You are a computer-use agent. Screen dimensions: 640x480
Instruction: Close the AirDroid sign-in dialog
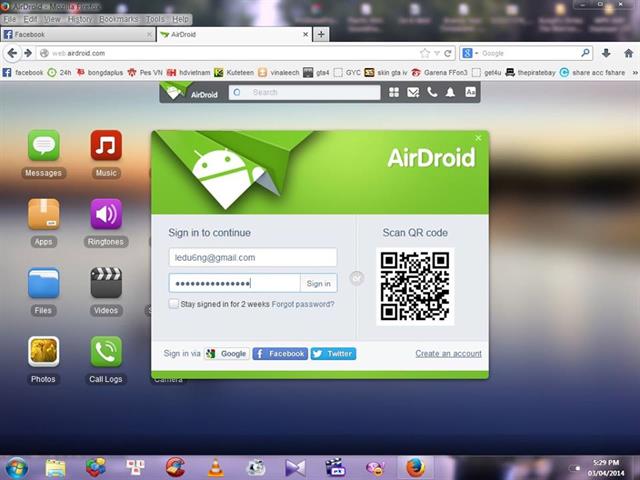(478, 138)
